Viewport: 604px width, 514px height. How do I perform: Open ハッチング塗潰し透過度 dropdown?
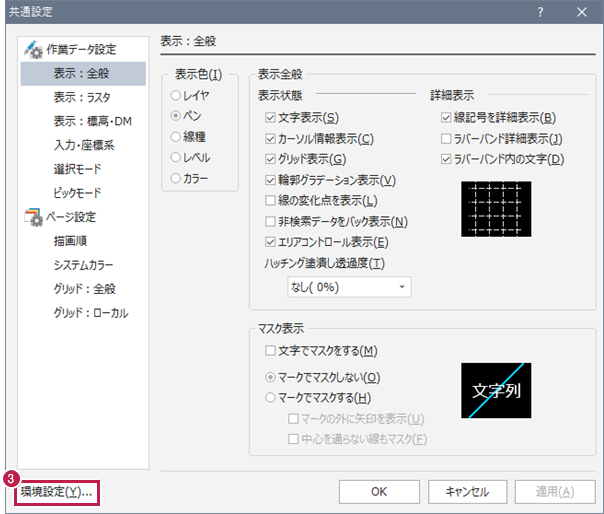(349, 287)
